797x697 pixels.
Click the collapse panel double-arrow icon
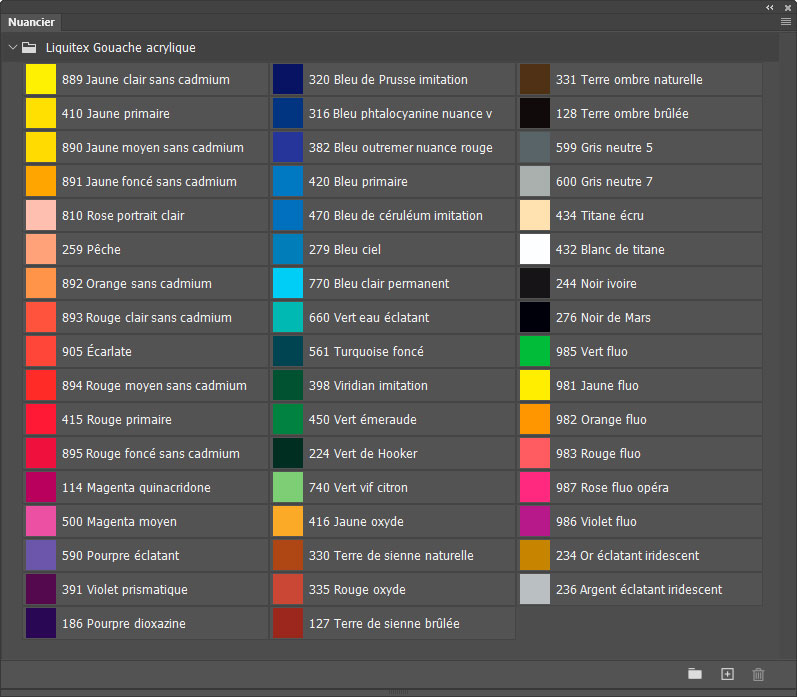pos(770,7)
